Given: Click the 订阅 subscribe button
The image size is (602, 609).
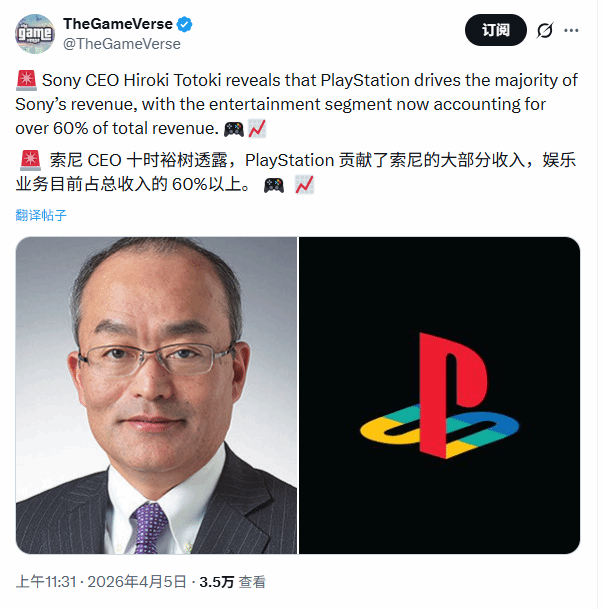Looking at the screenshot, I should [496, 30].
